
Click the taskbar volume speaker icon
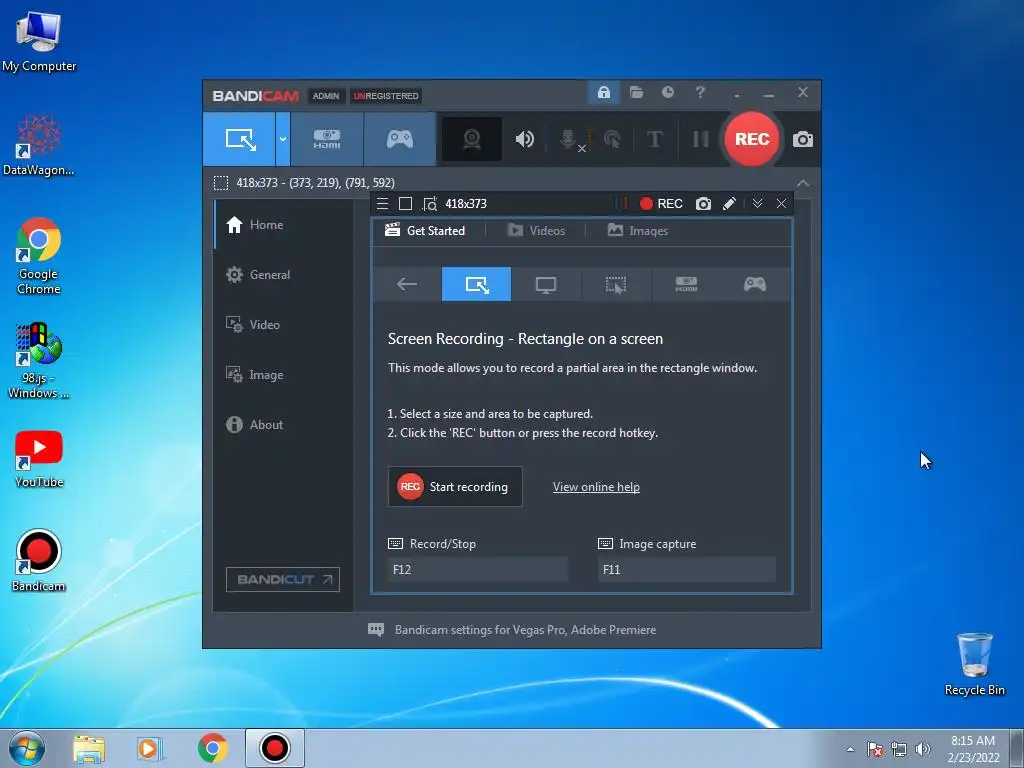coord(923,749)
